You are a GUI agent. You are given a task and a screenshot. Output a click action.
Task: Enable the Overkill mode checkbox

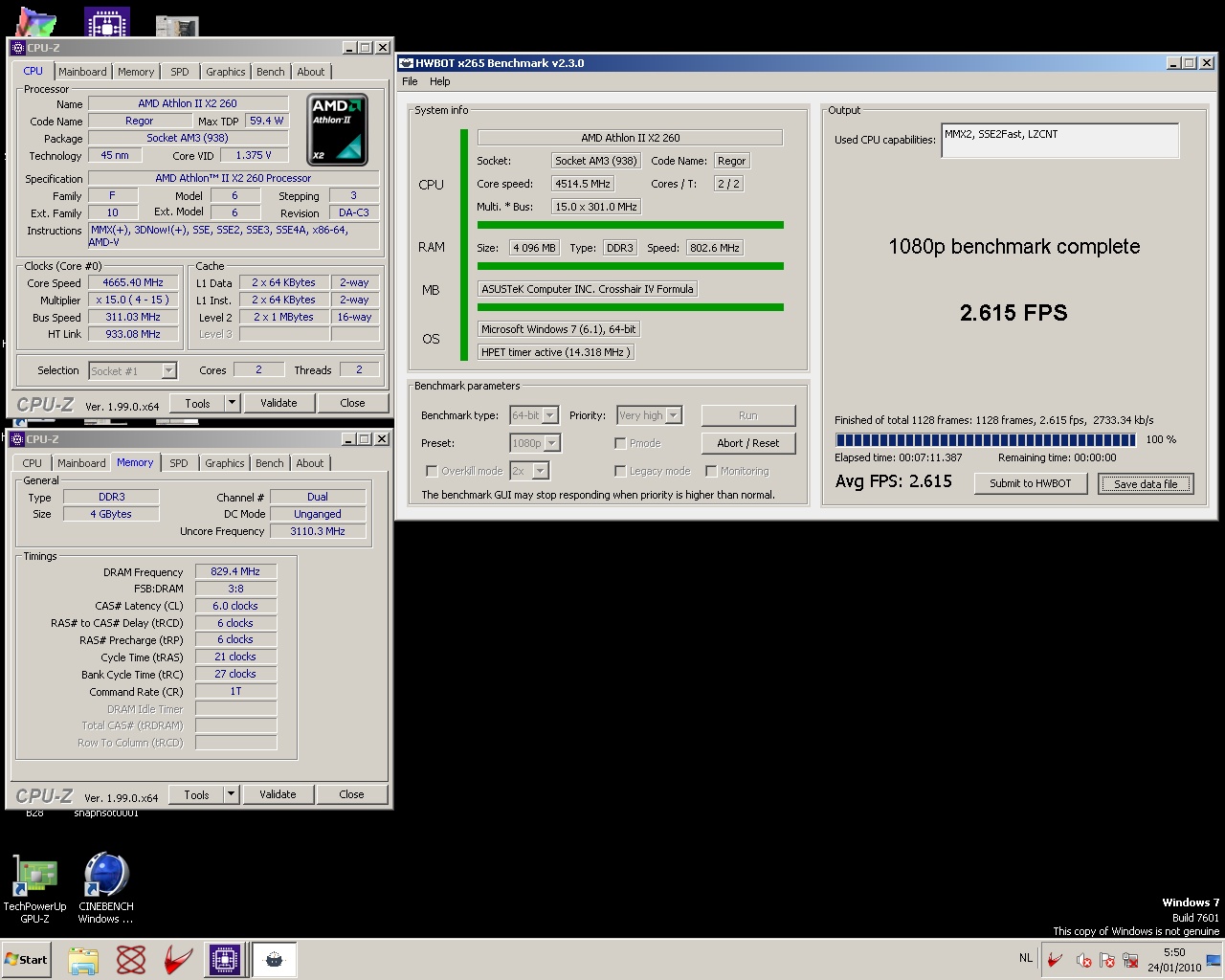pos(432,471)
